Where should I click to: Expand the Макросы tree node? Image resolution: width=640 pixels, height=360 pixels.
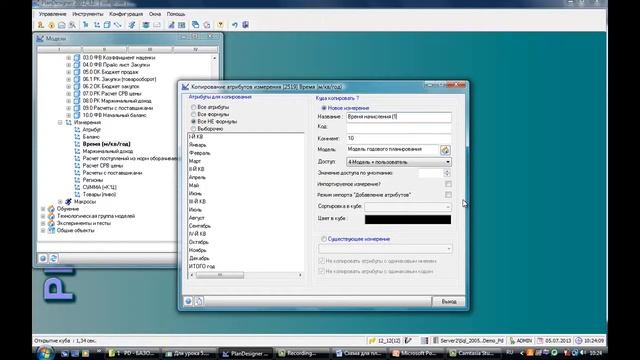click(60, 202)
